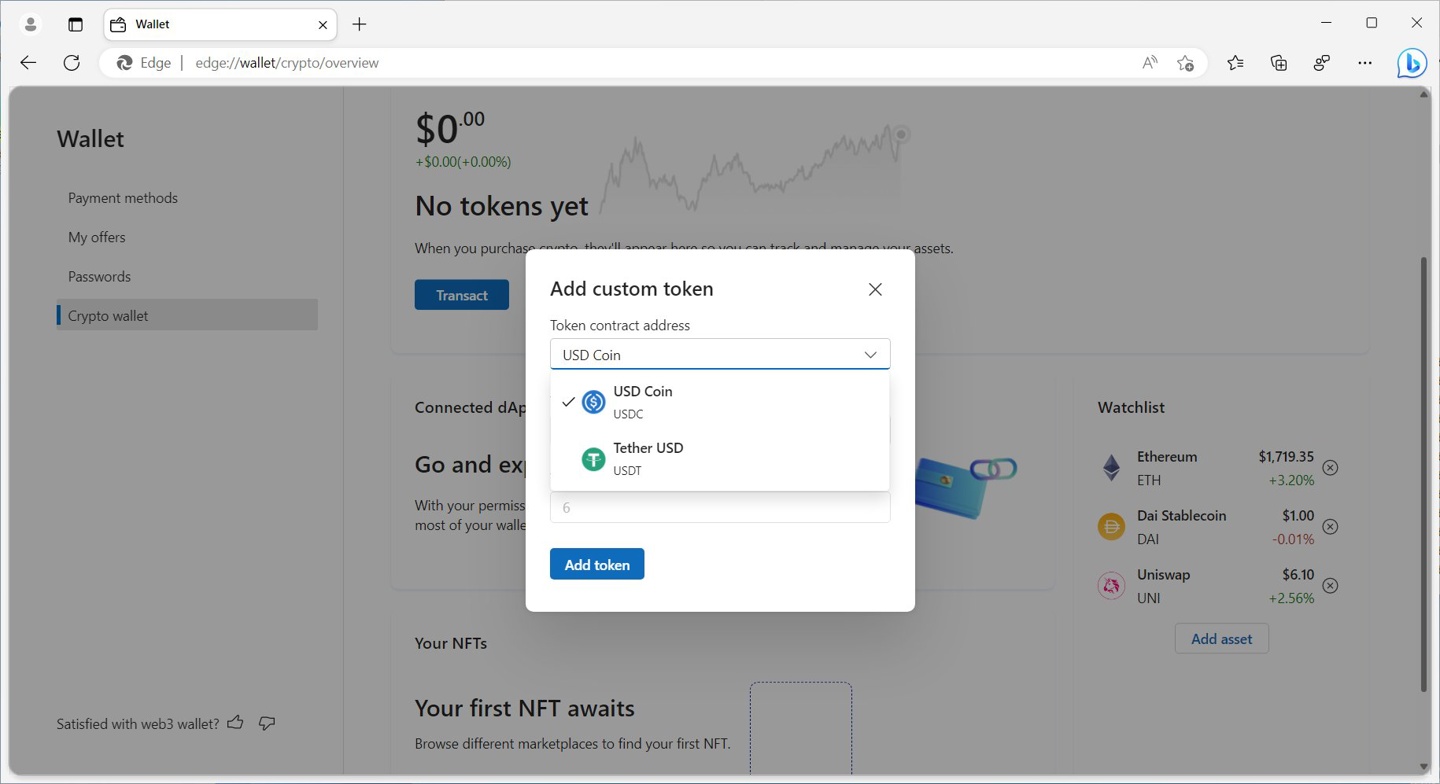
Task: Collapse the token contract address dropdown
Action: 869,355
